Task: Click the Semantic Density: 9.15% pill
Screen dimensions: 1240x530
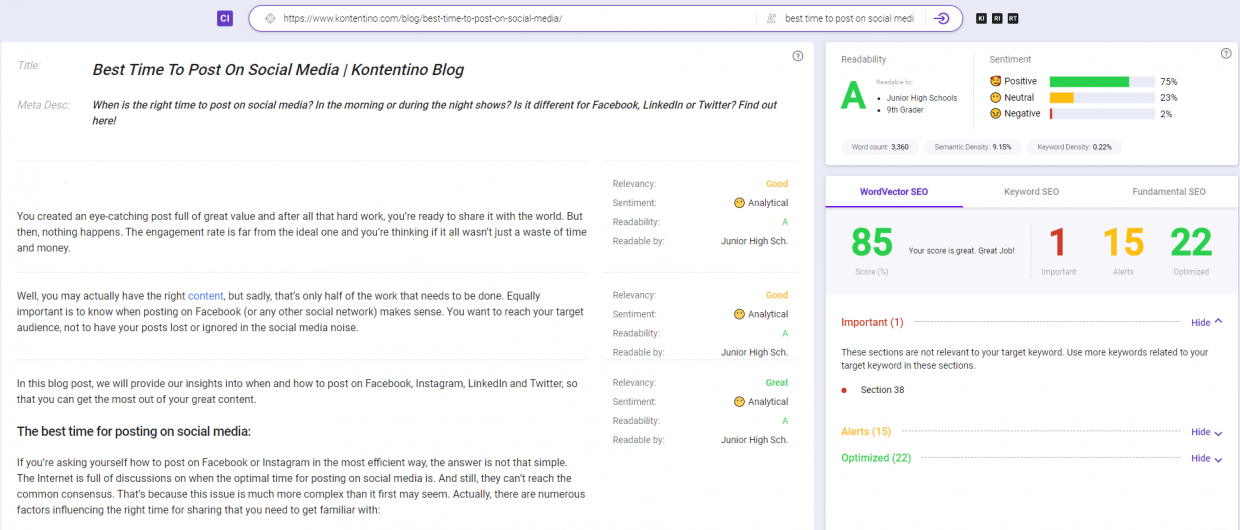Action: click(x=973, y=147)
